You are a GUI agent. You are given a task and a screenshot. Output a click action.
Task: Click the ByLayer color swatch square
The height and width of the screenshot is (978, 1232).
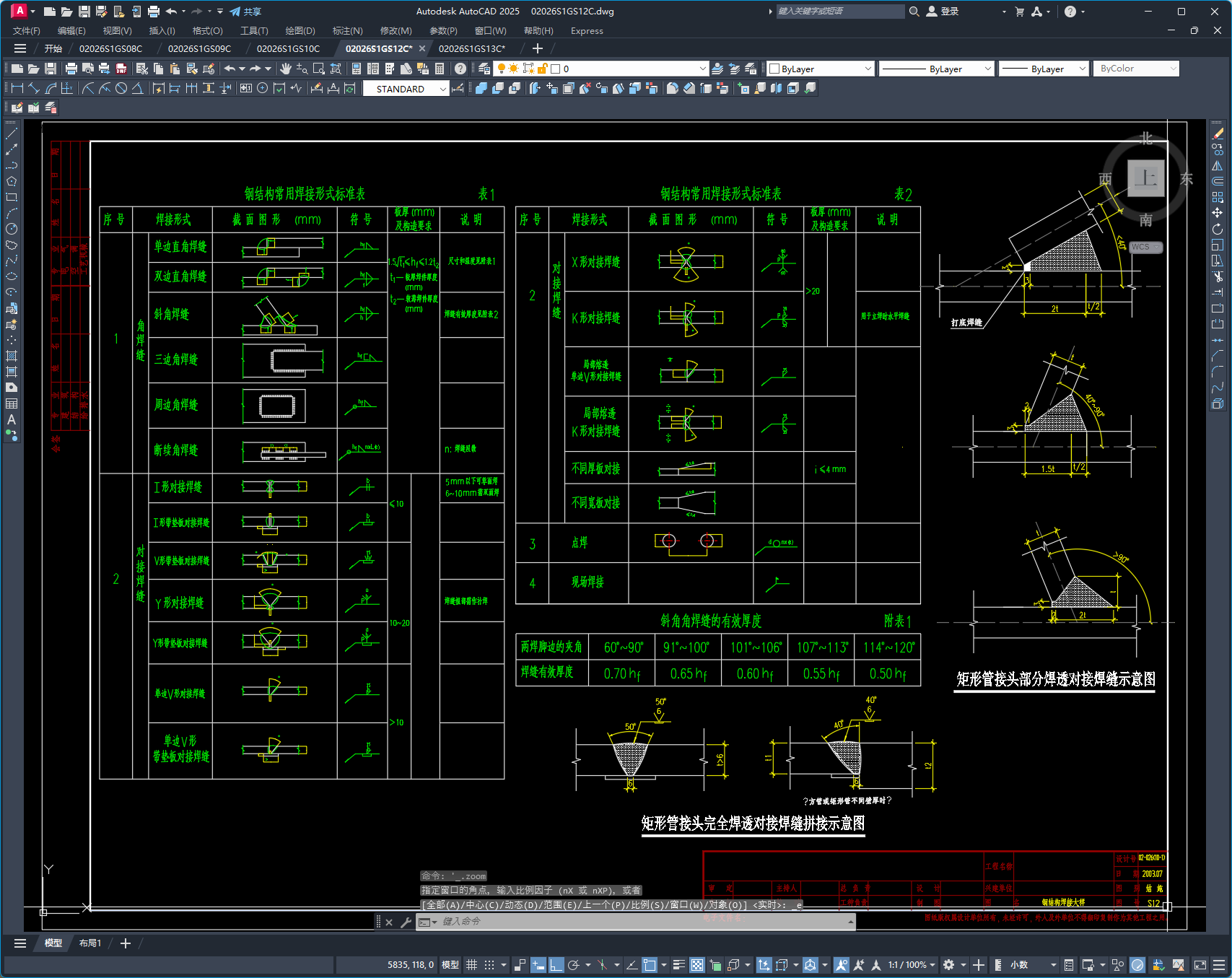click(x=774, y=69)
